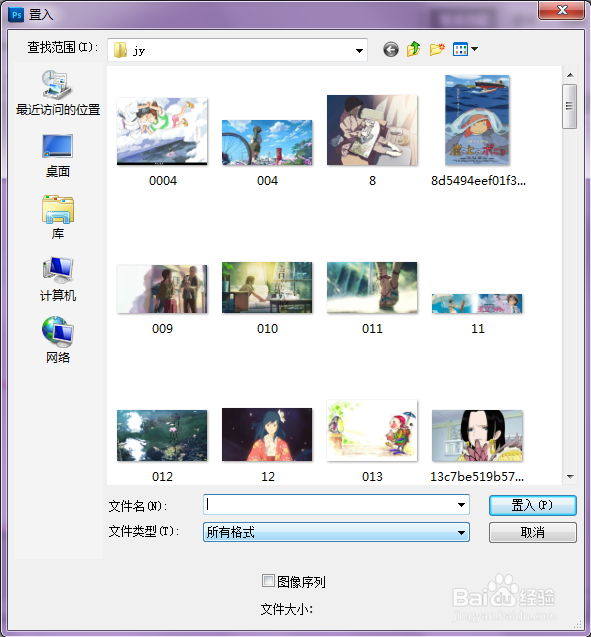Image resolution: width=591 pixels, height=637 pixels.
Task: Open 最近访问的位置 in the sidebar
Action: [x=58, y=93]
